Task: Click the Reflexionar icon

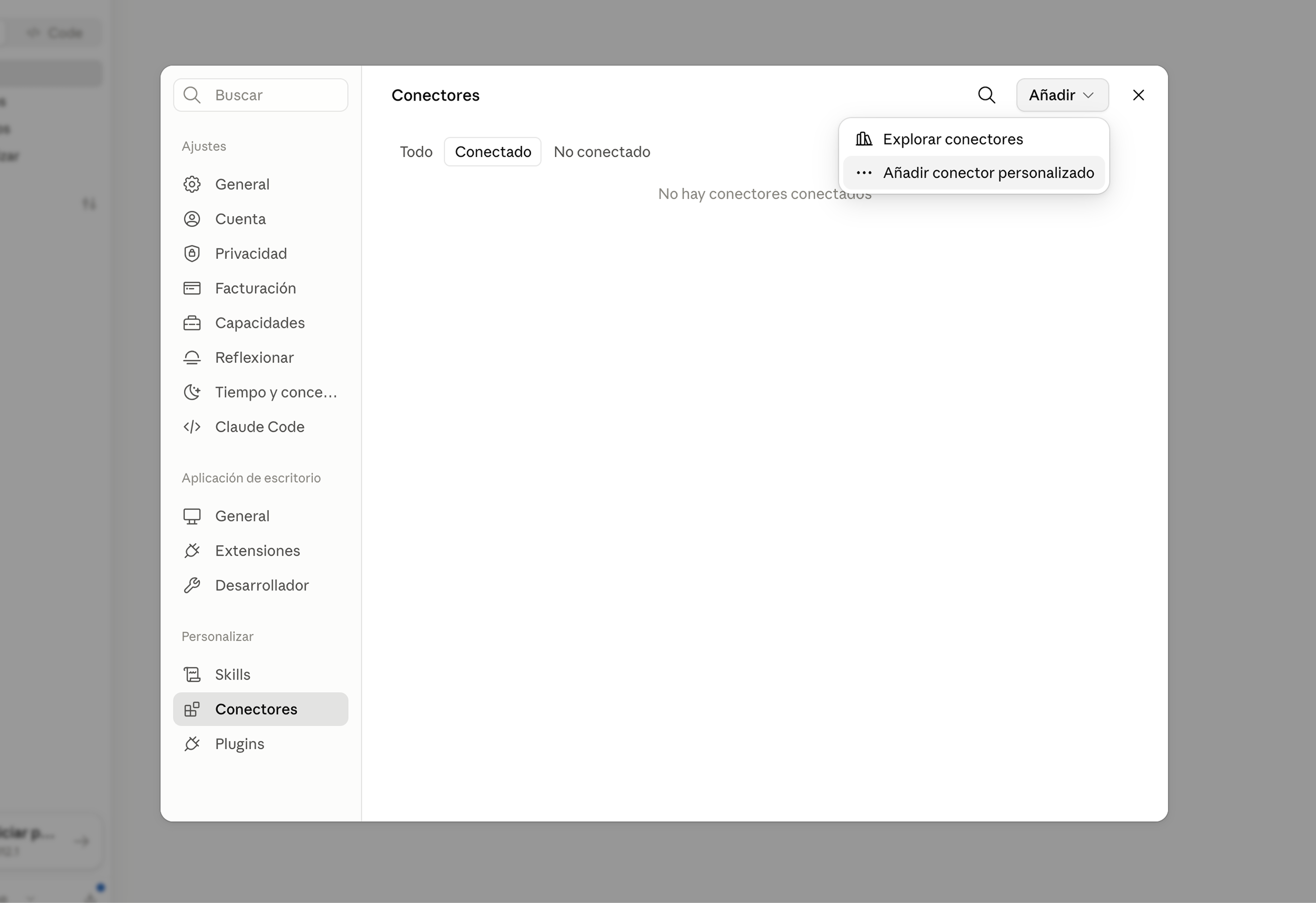Action: point(192,357)
